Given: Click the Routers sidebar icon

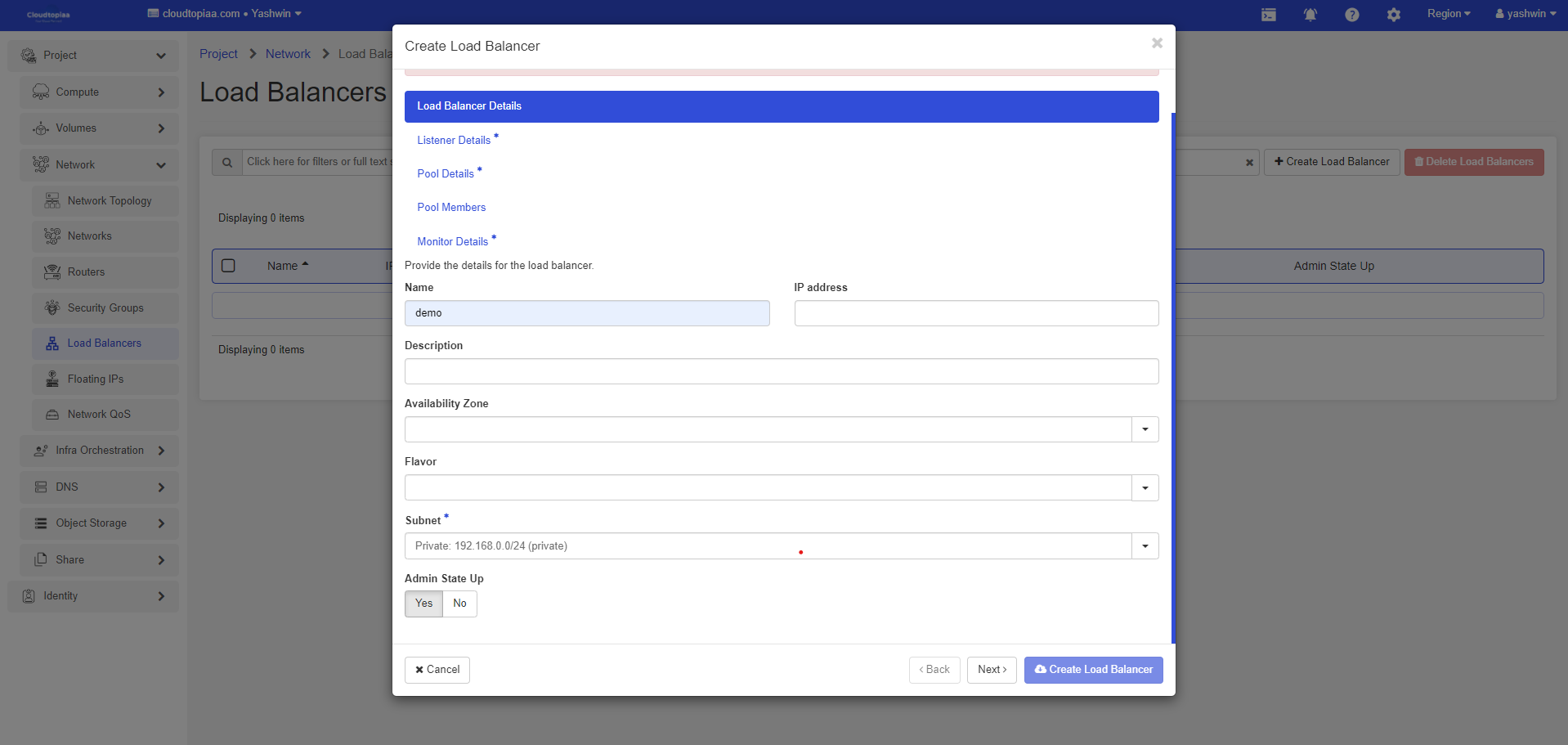Looking at the screenshot, I should (52, 272).
